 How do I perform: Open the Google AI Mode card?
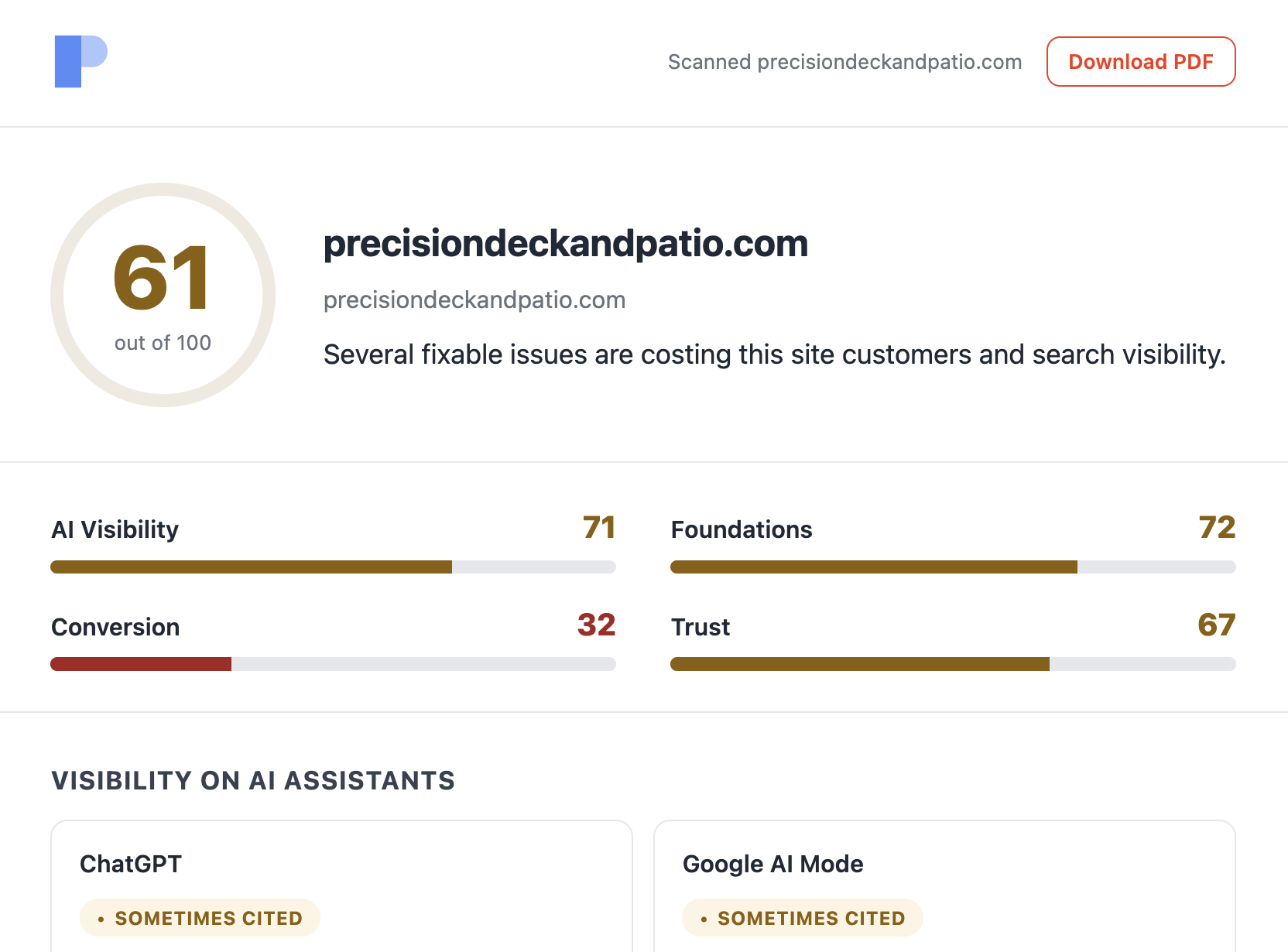(944, 886)
